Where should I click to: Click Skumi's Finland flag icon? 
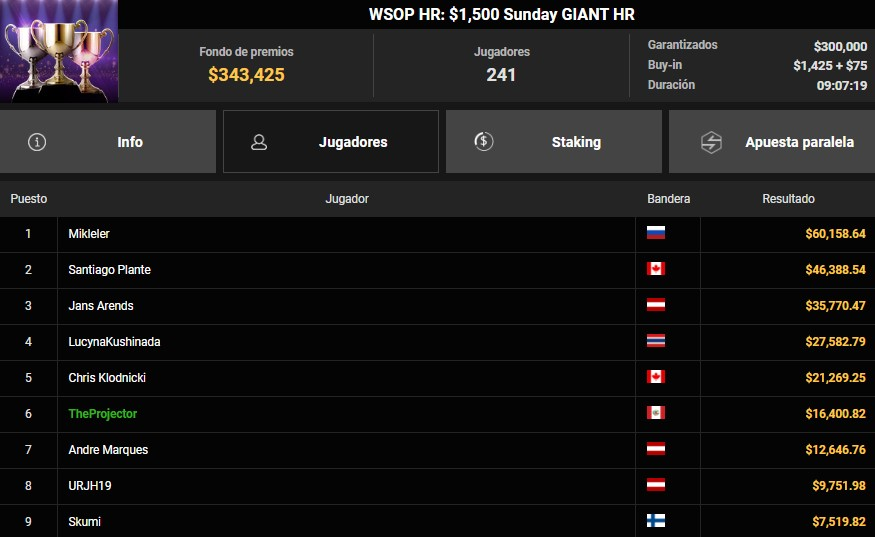click(x=656, y=521)
